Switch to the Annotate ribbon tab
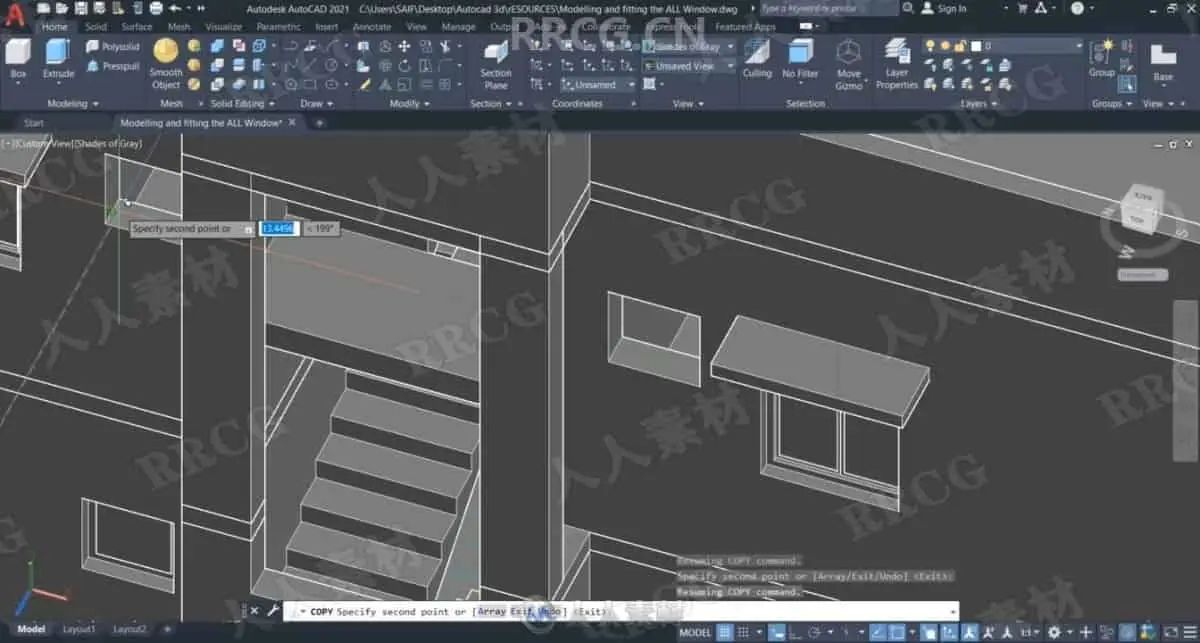1200x643 pixels. (x=372, y=27)
